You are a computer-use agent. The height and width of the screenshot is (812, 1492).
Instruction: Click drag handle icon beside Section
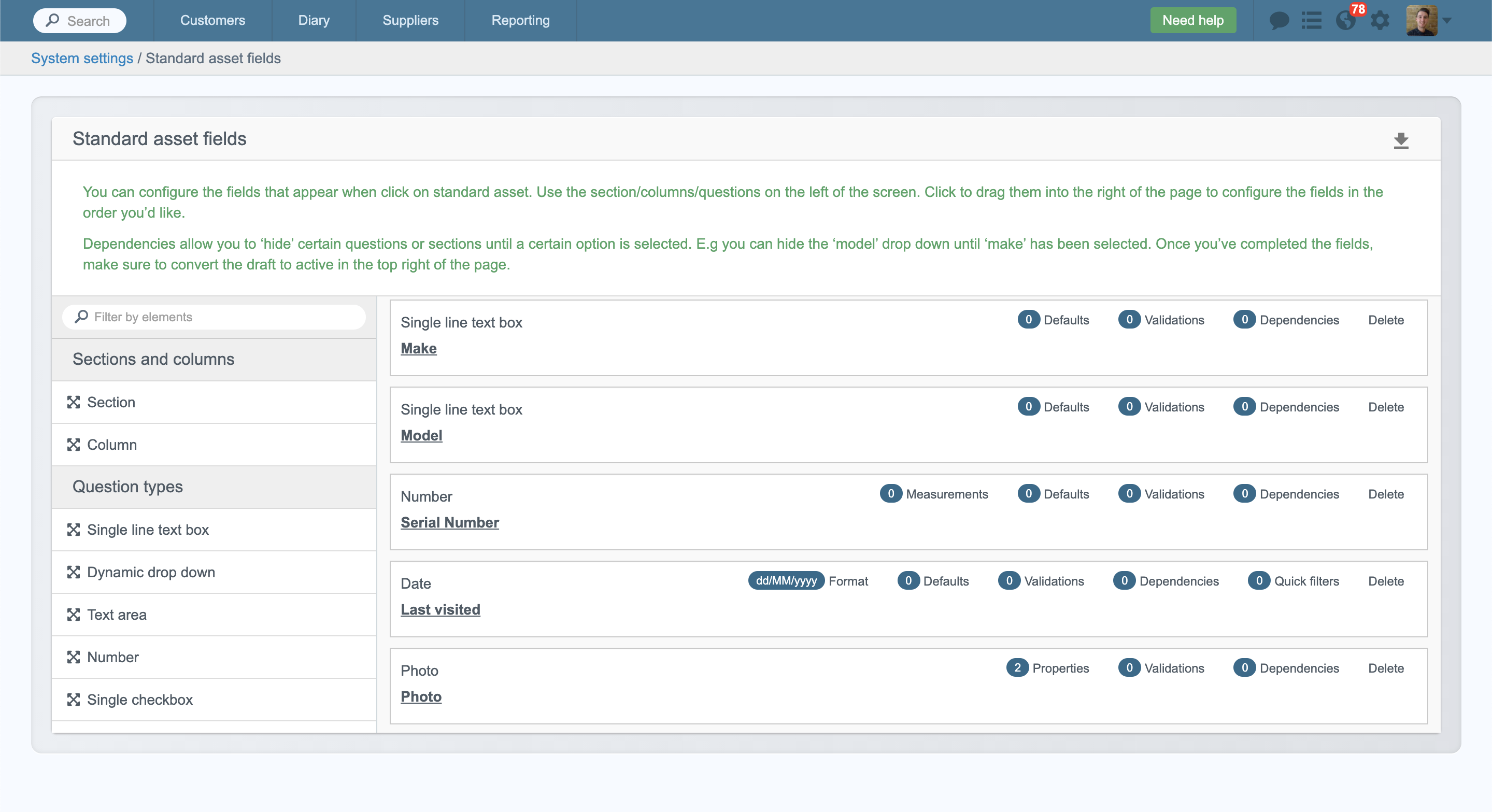click(x=73, y=402)
